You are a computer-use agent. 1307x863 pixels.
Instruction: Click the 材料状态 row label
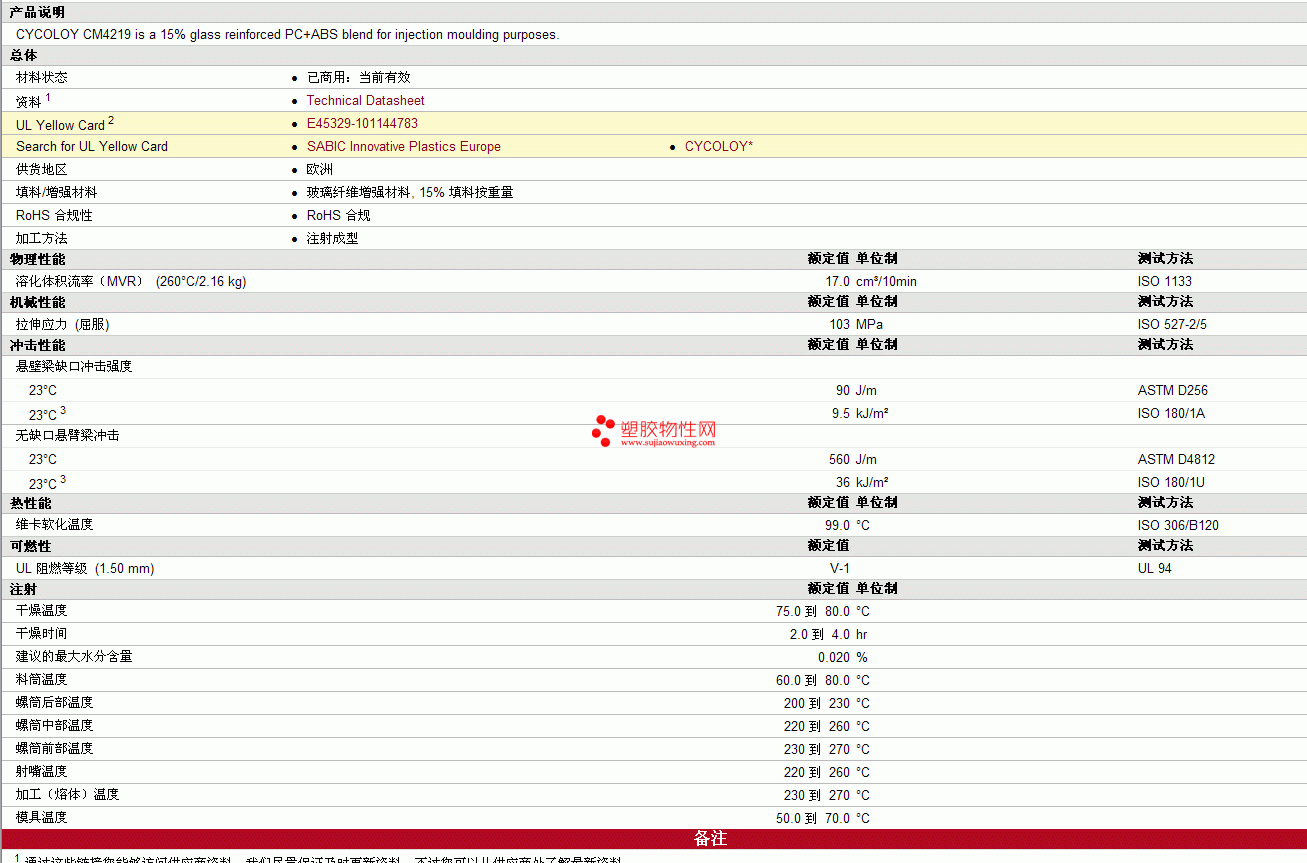tap(42, 77)
